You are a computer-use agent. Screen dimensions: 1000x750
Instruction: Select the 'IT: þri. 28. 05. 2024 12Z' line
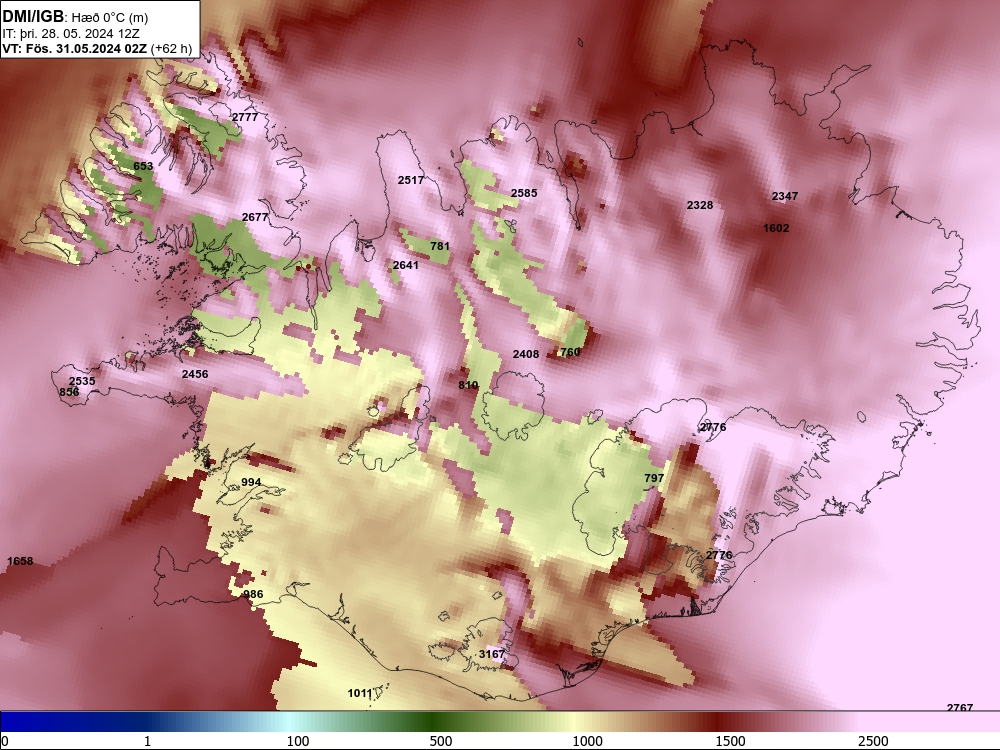pos(71,34)
